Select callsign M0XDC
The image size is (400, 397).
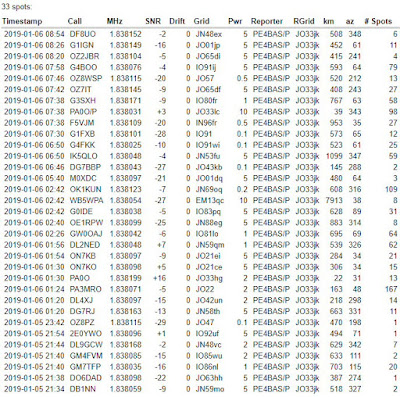tap(83, 178)
